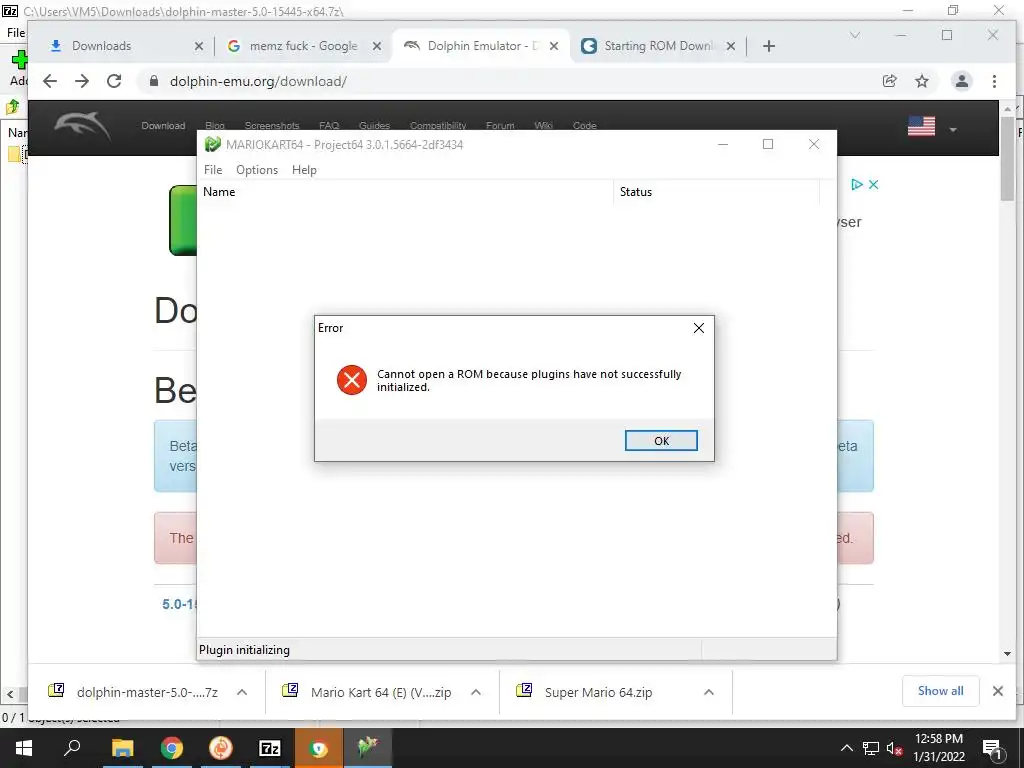Expand options for Mario Kart 64 zip
Image resolution: width=1024 pixels, height=768 pixels.
476,692
